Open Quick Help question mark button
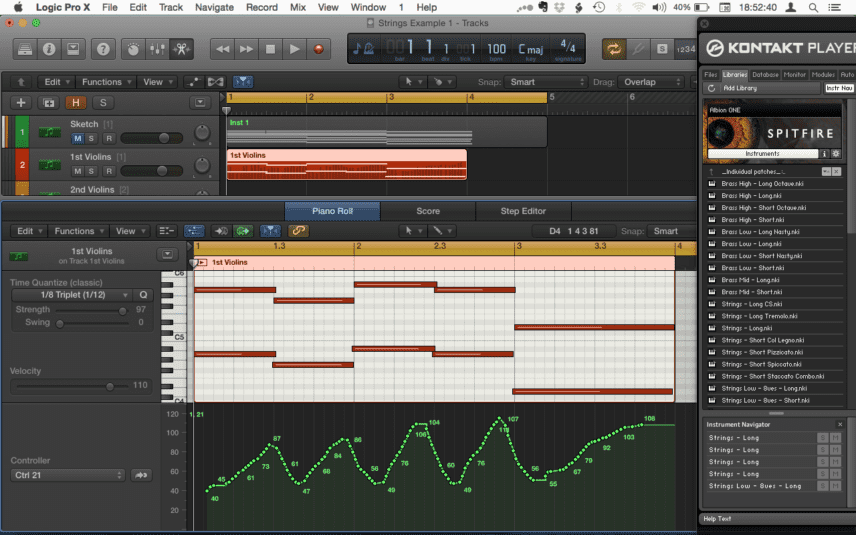 103,49
